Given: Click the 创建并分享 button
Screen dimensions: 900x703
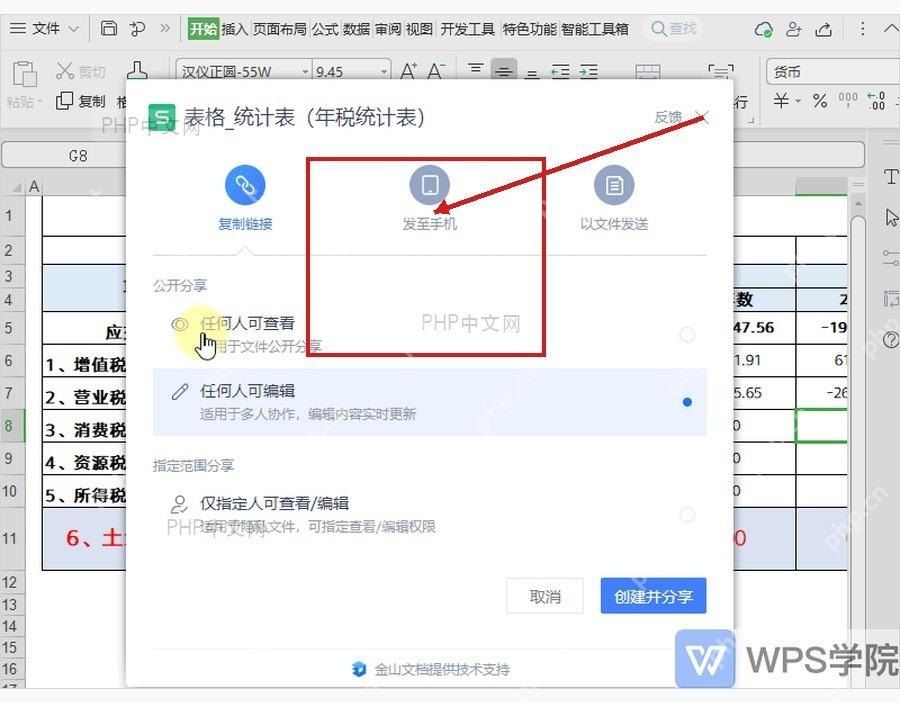Looking at the screenshot, I should tap(653, 596).
